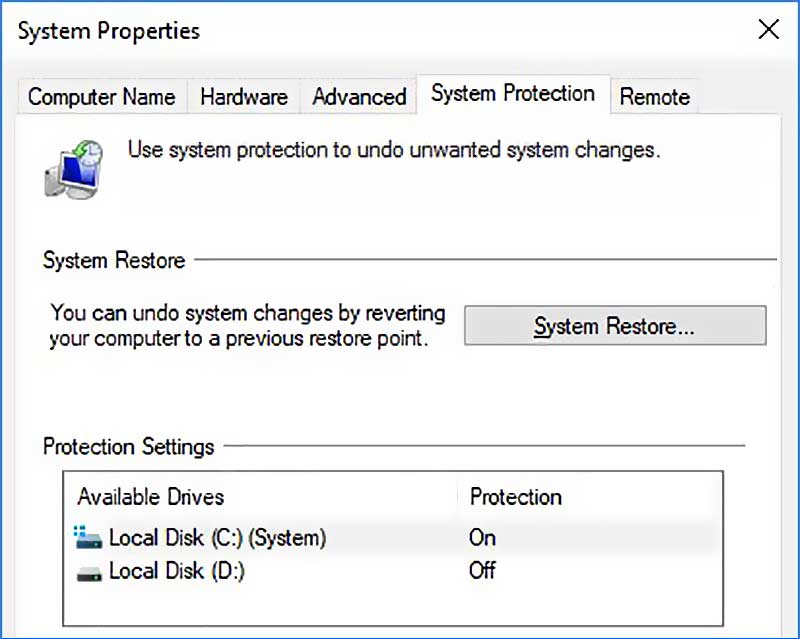Screen dimensions: 800x639
Task: Click the Available Drives column header
Action: [x=151, y=497]
